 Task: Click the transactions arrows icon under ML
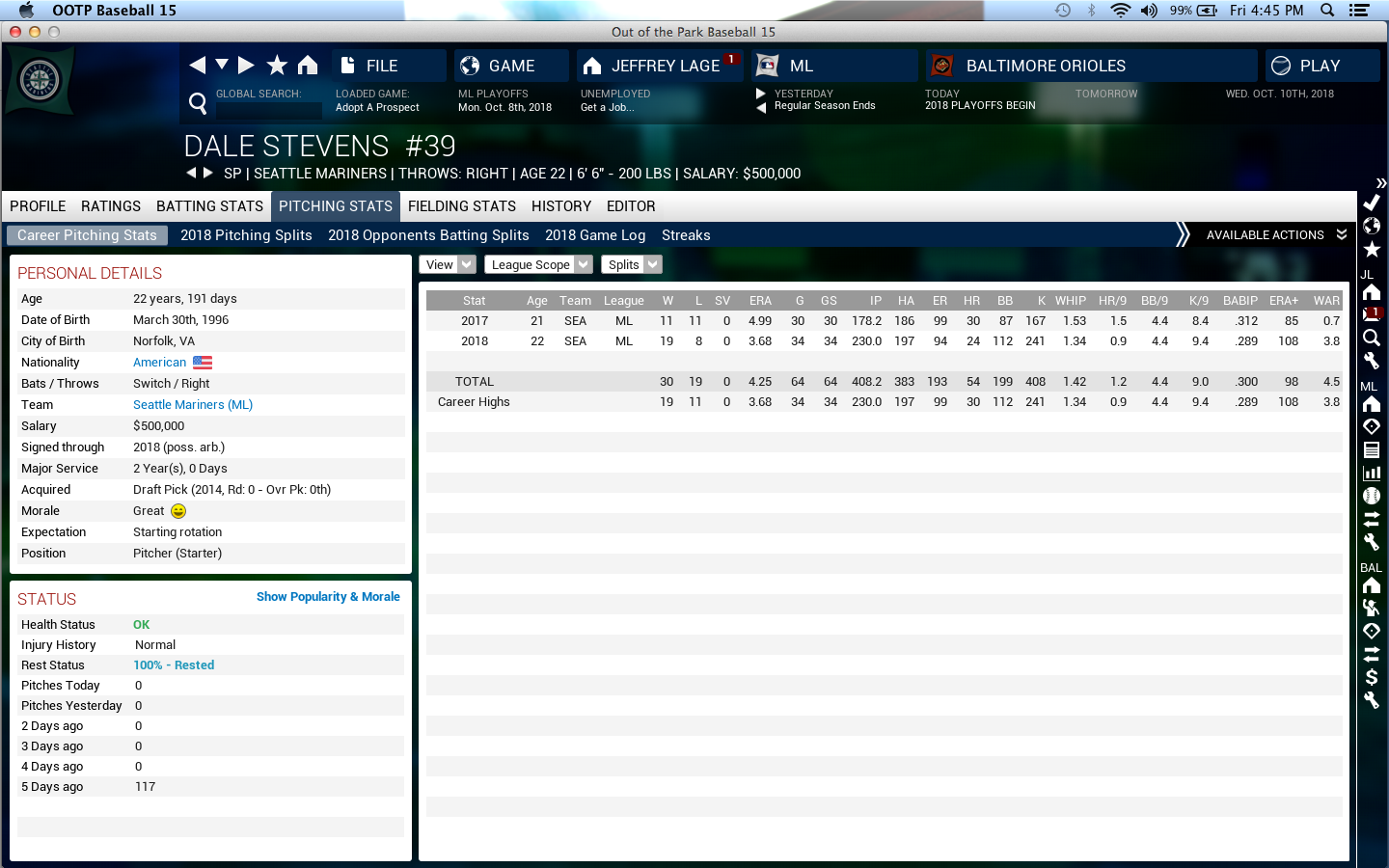pyautogui.click(x=1371, y=519)
